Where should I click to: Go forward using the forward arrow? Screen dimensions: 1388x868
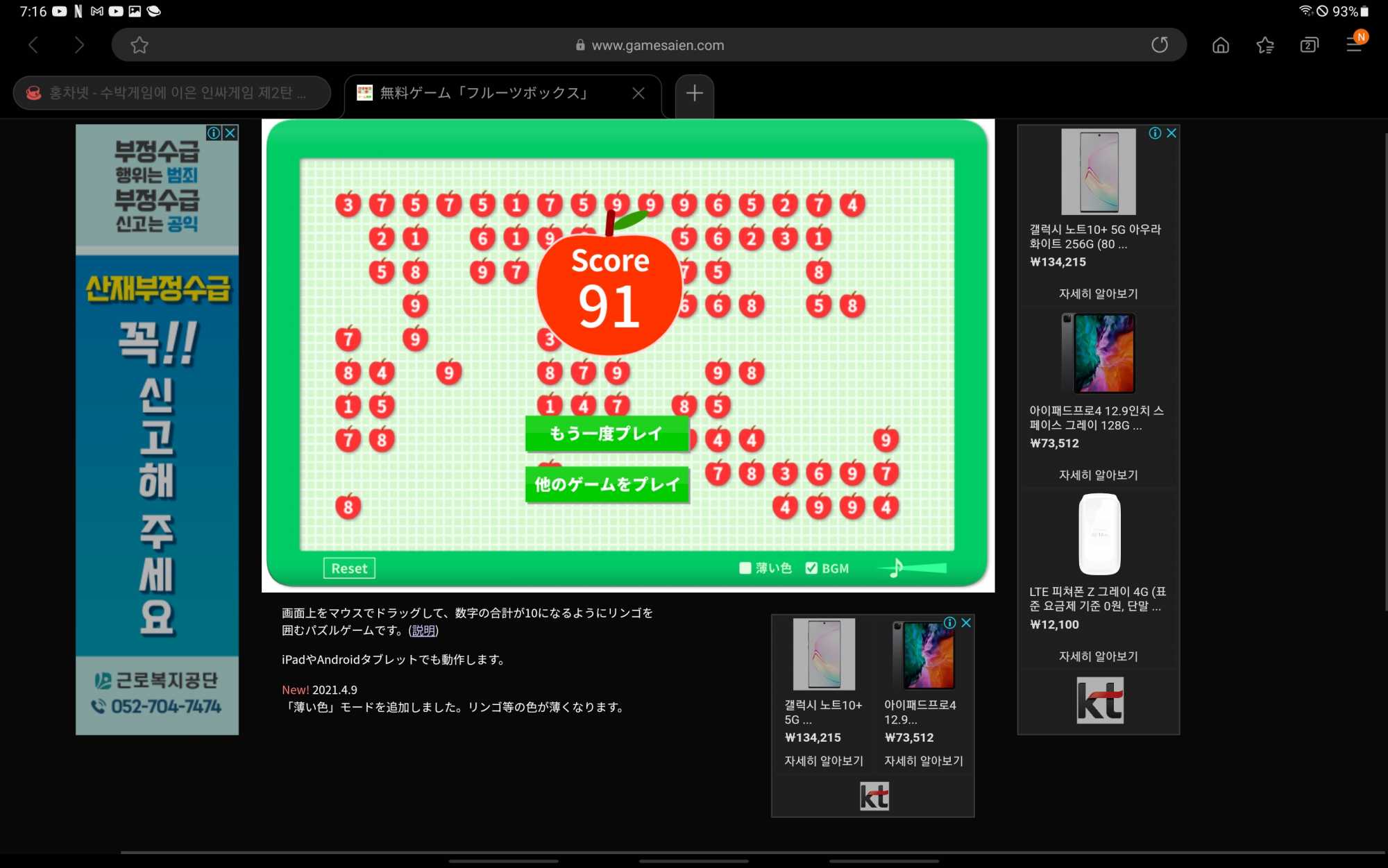click(79, 45)
